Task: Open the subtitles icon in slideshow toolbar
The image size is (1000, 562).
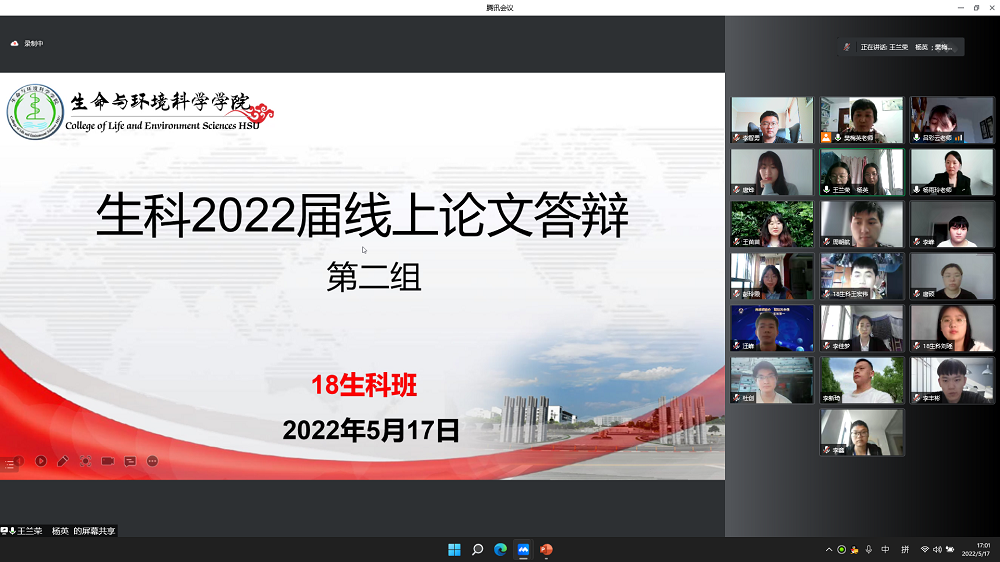Action: coord(130,461)
